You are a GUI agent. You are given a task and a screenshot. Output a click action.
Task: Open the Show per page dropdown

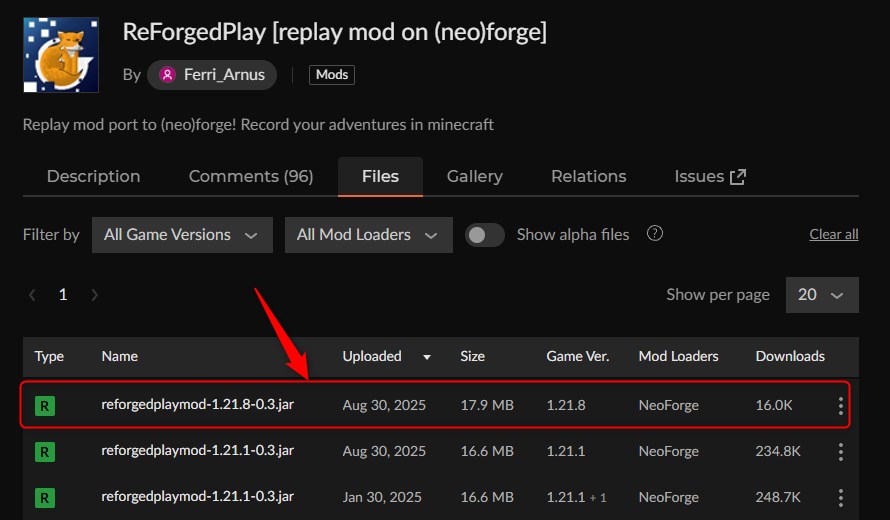(821, 295)
